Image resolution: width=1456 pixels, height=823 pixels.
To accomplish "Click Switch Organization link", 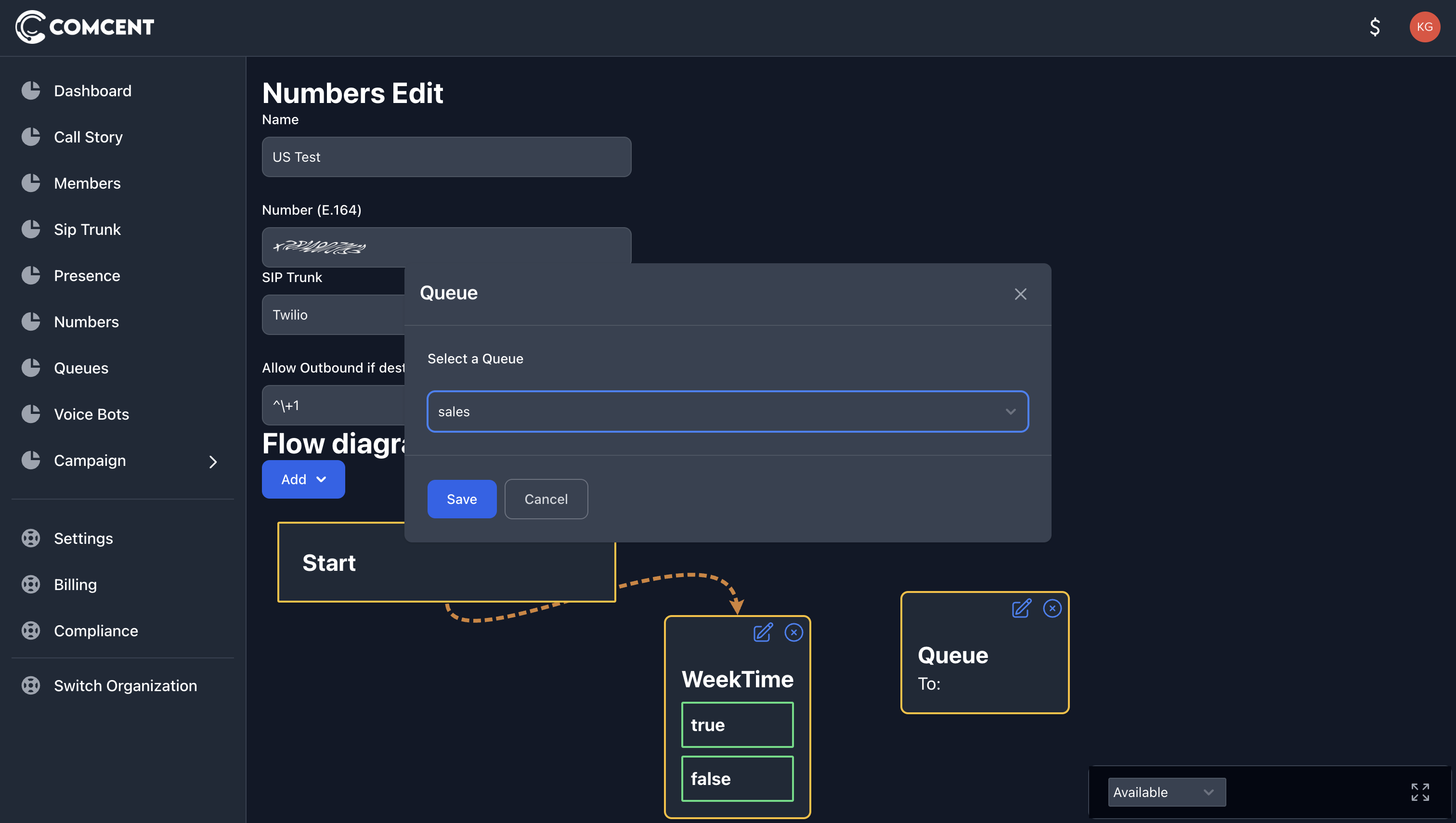I will pos(126,686).
